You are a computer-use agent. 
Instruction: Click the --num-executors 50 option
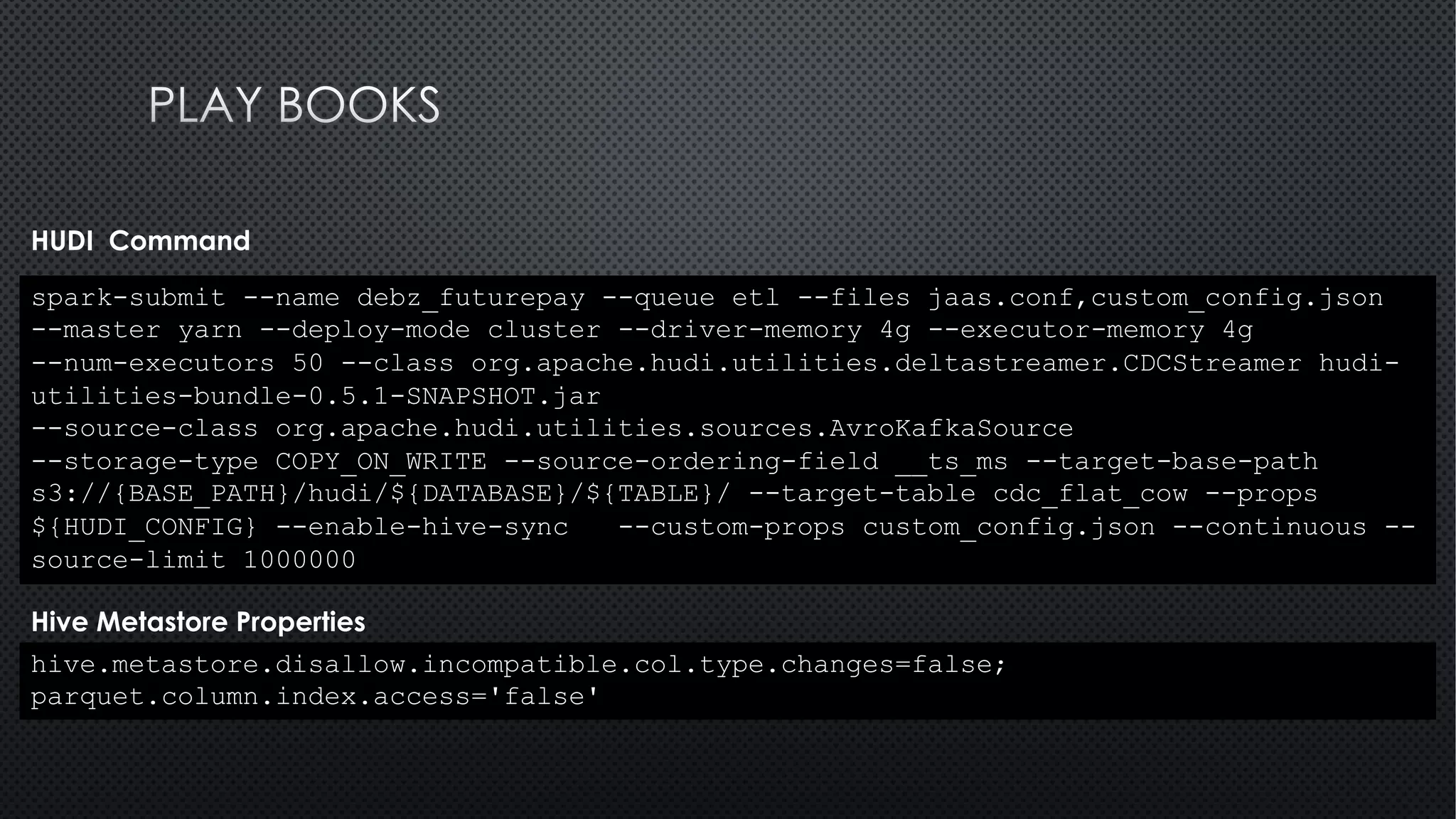pos(177,363)
